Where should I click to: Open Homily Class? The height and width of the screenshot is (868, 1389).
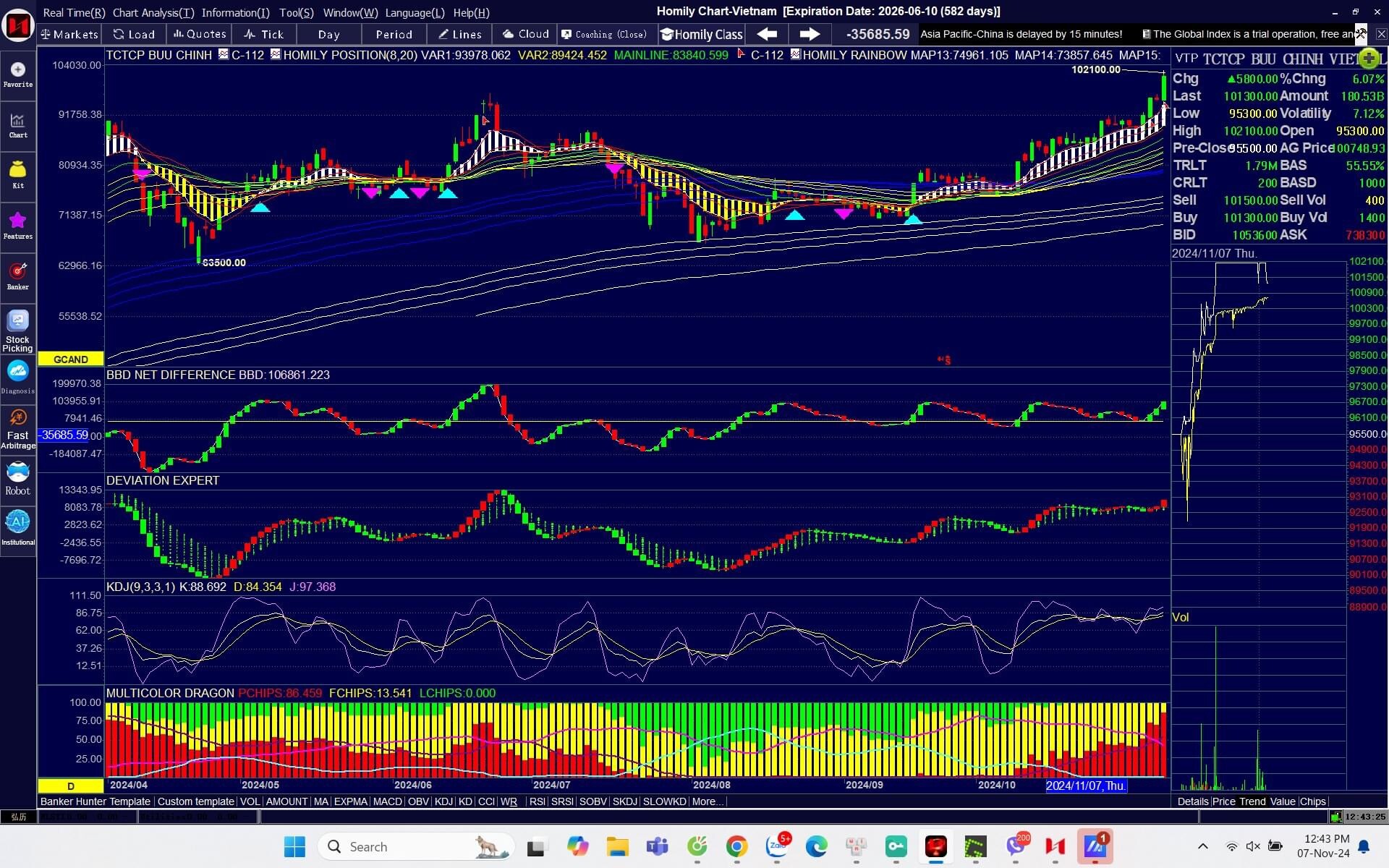pyautogui.click(x=702, y=34)
